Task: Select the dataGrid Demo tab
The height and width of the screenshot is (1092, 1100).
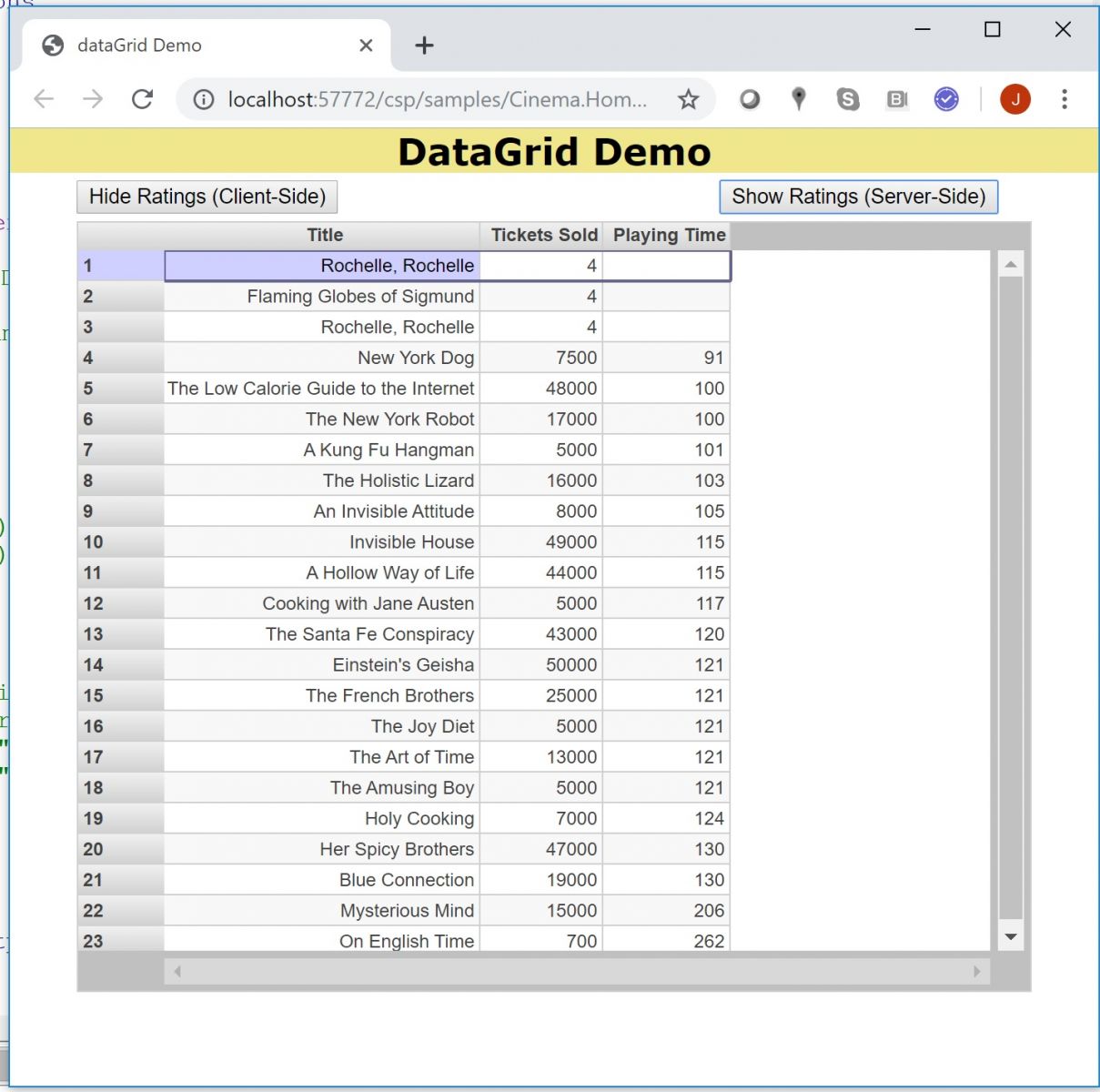Action: pos(206,45)
